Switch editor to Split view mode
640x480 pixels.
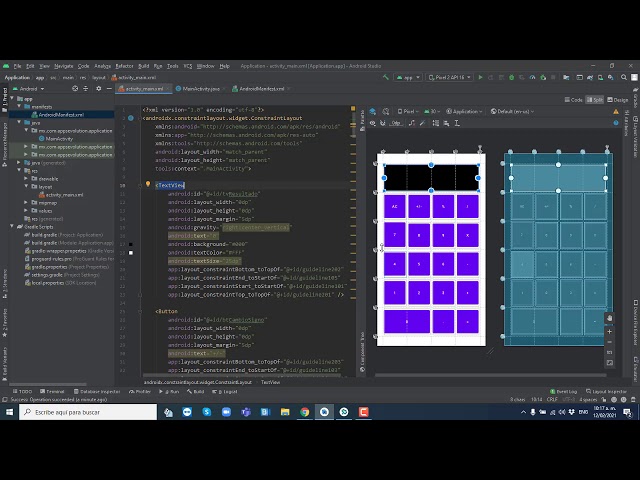(x=595, y=100)
